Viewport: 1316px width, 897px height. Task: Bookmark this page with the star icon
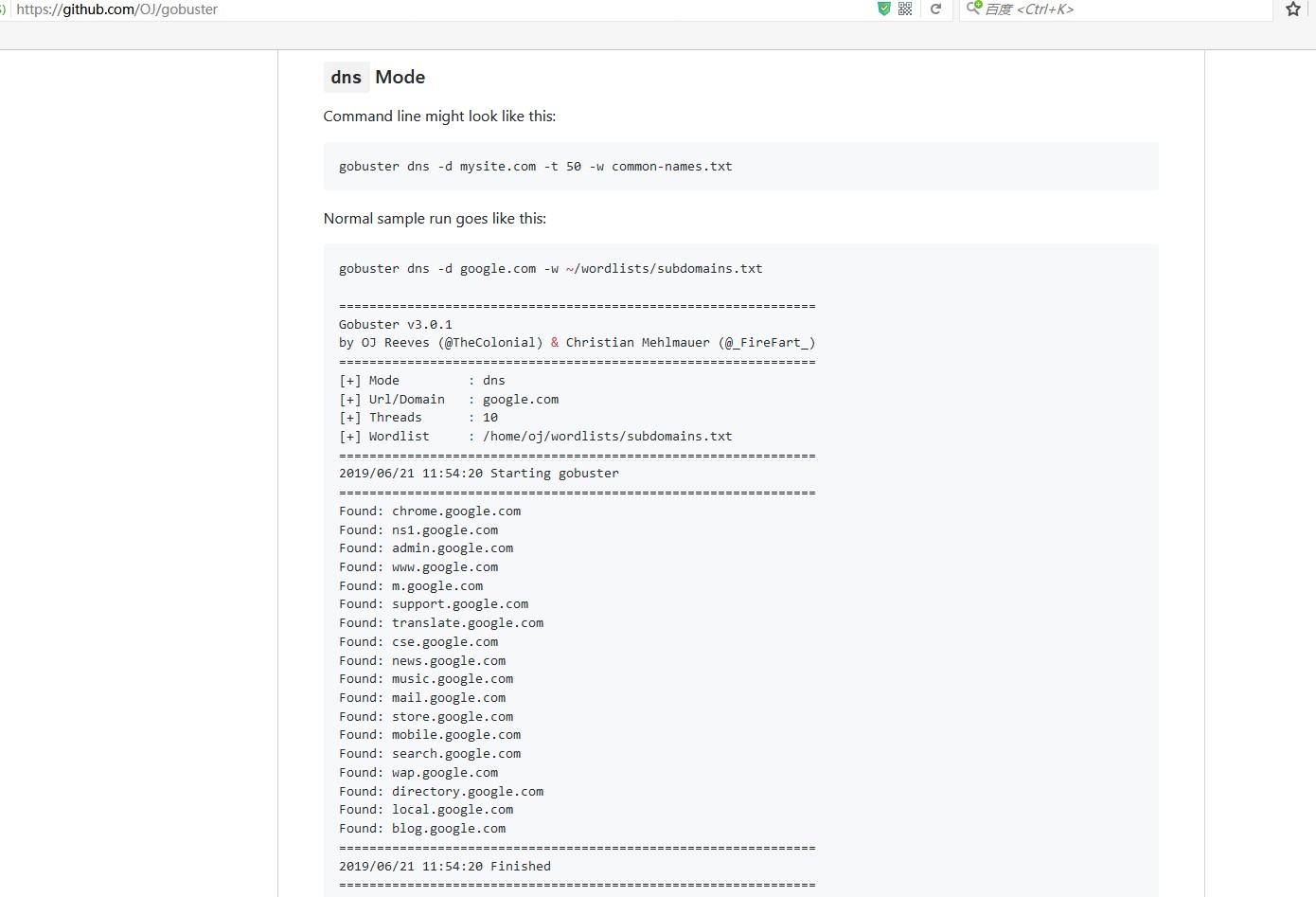[x=1293, y=9]
